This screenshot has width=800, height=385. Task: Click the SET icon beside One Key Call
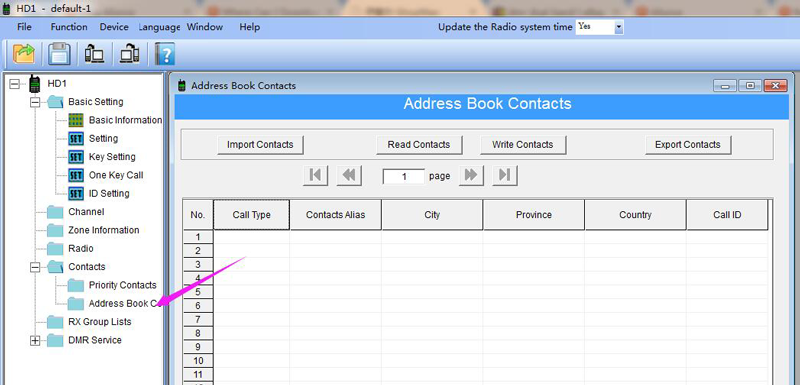point(76,175)
